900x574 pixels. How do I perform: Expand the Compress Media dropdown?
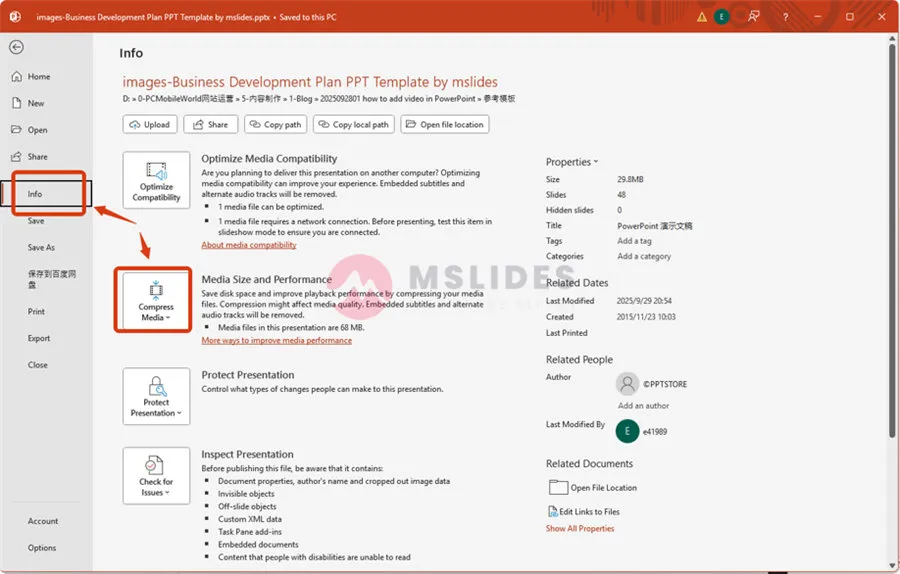(156, 301)
